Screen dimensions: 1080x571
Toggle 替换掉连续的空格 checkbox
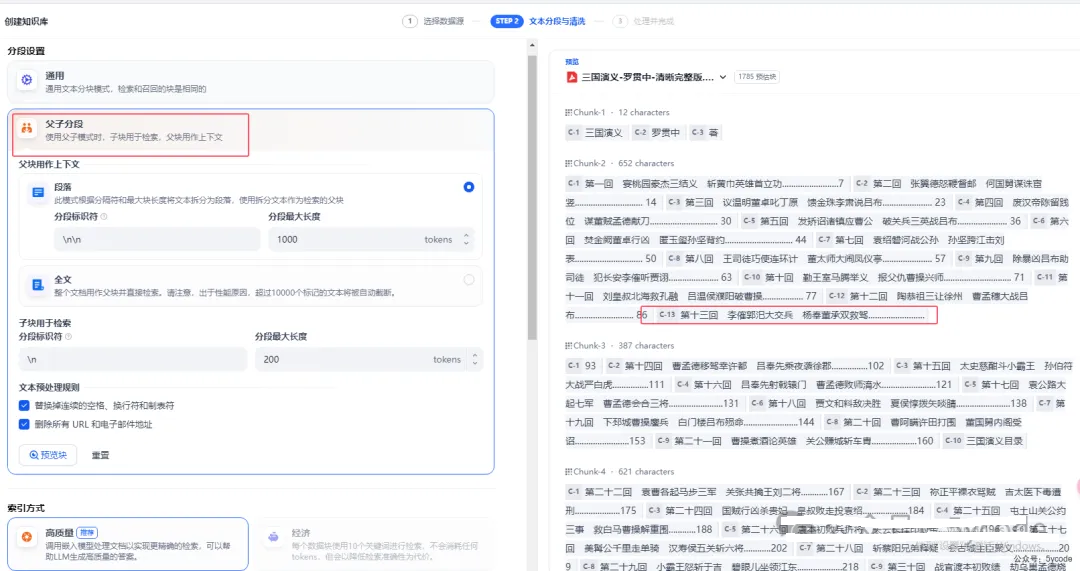click(x=24, y=406)
